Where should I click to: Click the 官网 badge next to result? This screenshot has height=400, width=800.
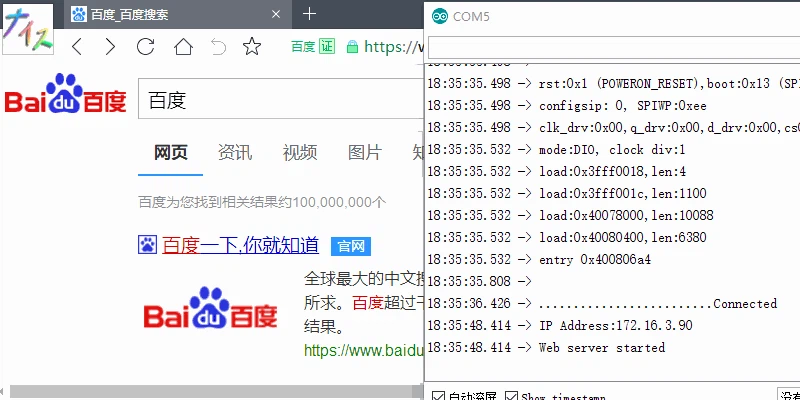pos(351,246)
